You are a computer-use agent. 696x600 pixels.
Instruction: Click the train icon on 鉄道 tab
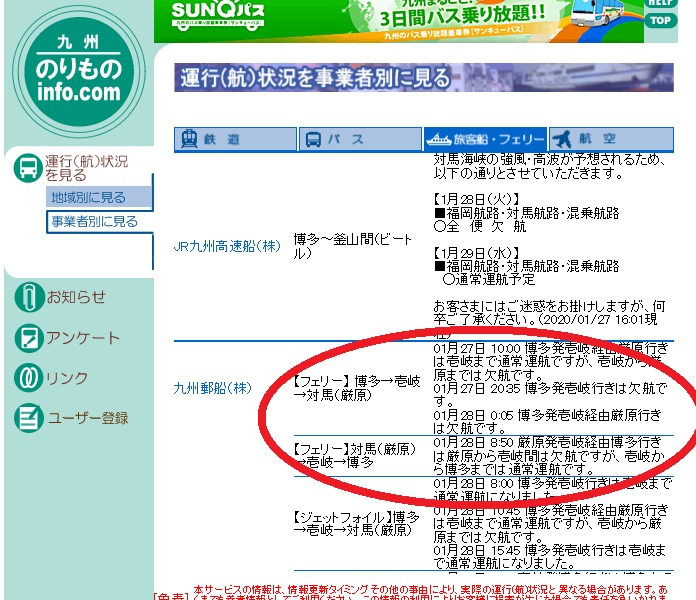[x=189, y=139]
